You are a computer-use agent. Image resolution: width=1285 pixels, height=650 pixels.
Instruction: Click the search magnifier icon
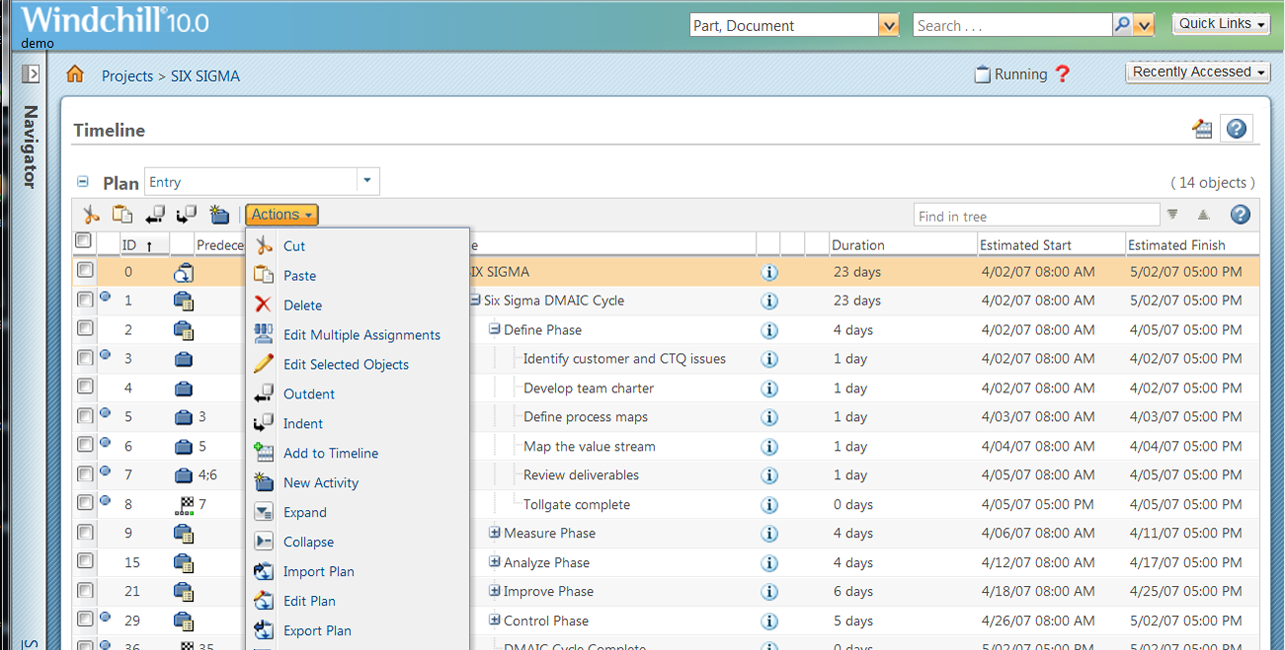tap(1122, 25)
